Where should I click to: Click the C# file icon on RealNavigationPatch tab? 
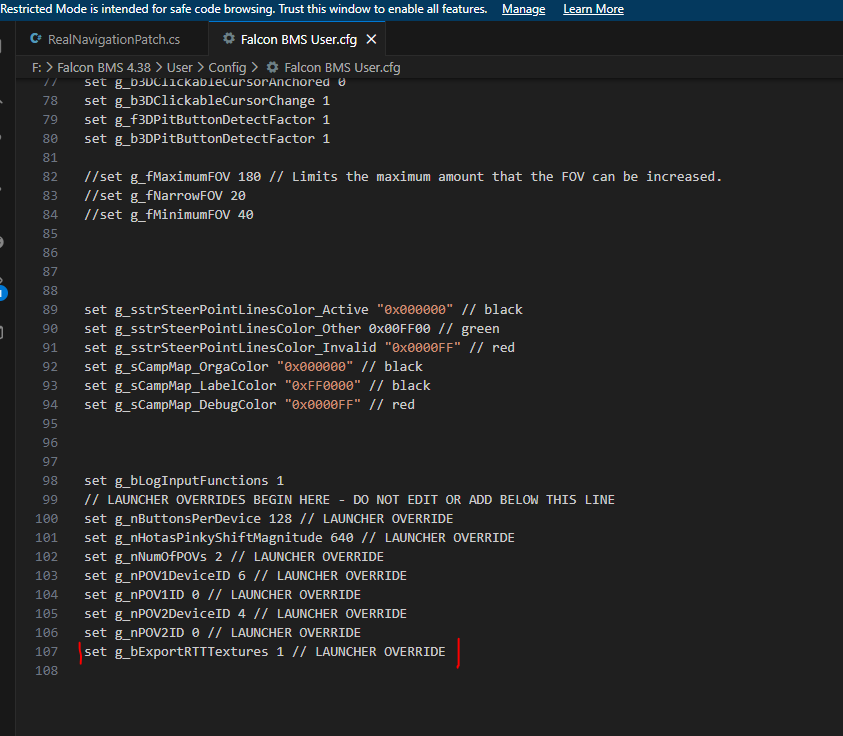click(36, 39)
